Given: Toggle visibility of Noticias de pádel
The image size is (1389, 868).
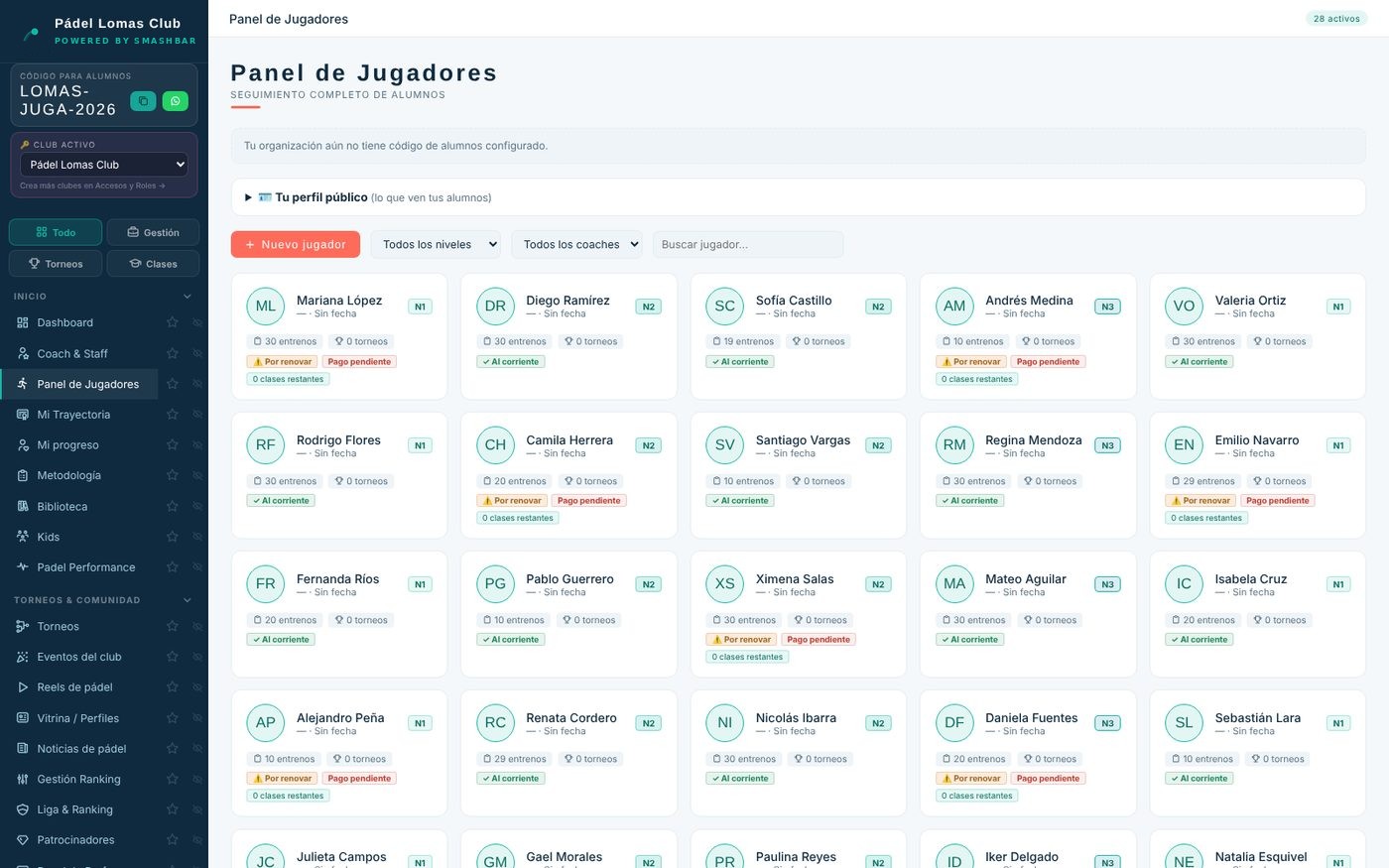Looking at the screenshot, I should (x=196, y=749).
